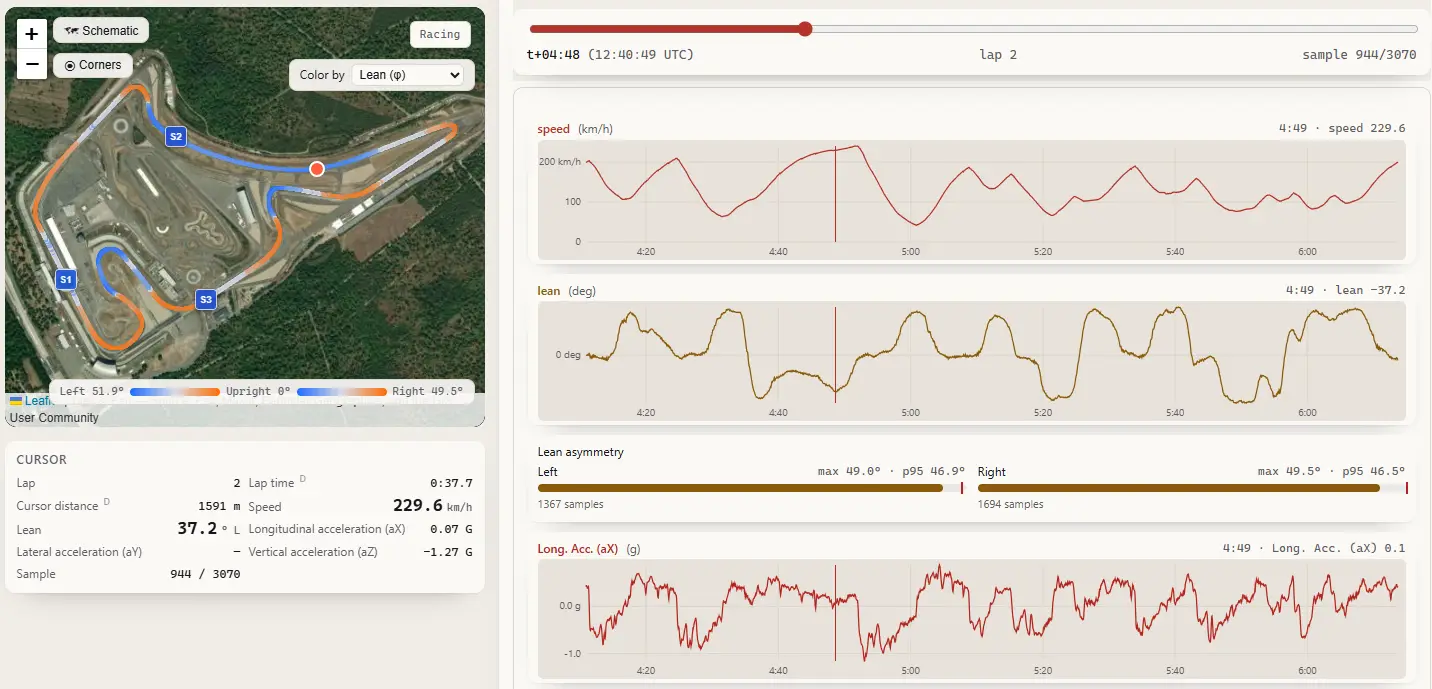This screenshot has height=689, width=1432.
Task: Click the Sample 944 / 3070 value in the CURSOR panel
Action: click(x=205, y=574)
